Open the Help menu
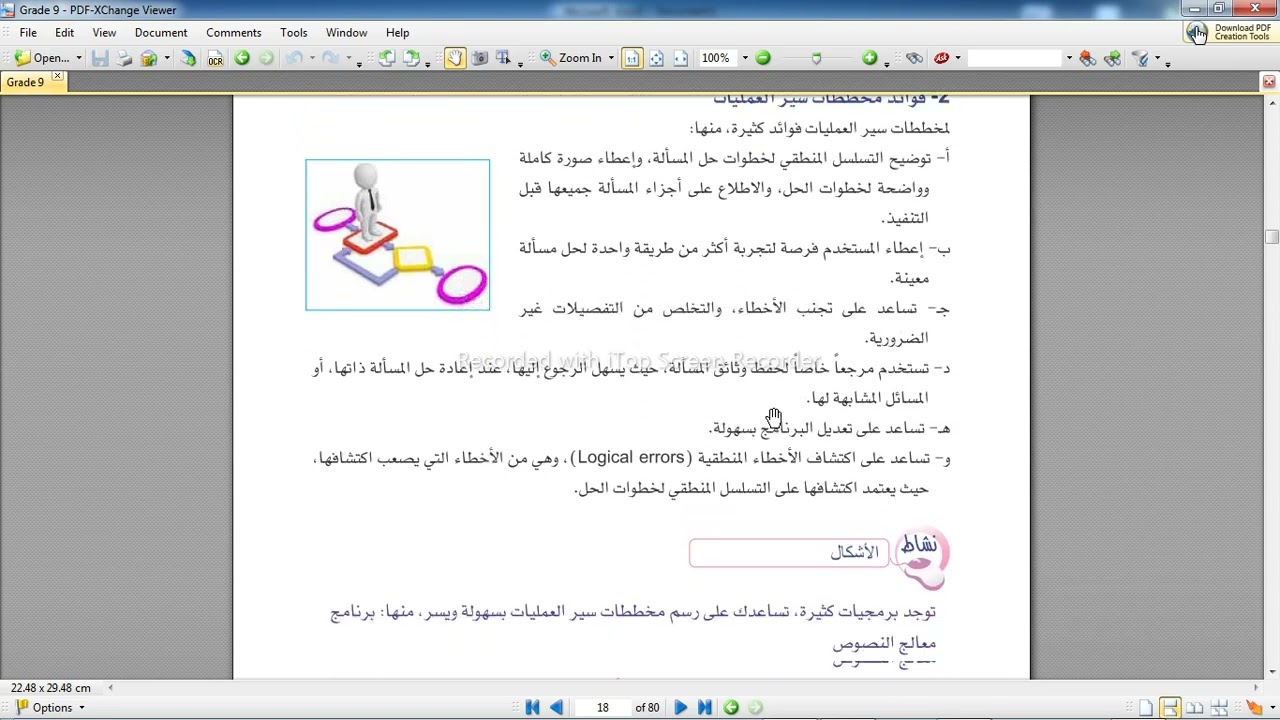 397,32
